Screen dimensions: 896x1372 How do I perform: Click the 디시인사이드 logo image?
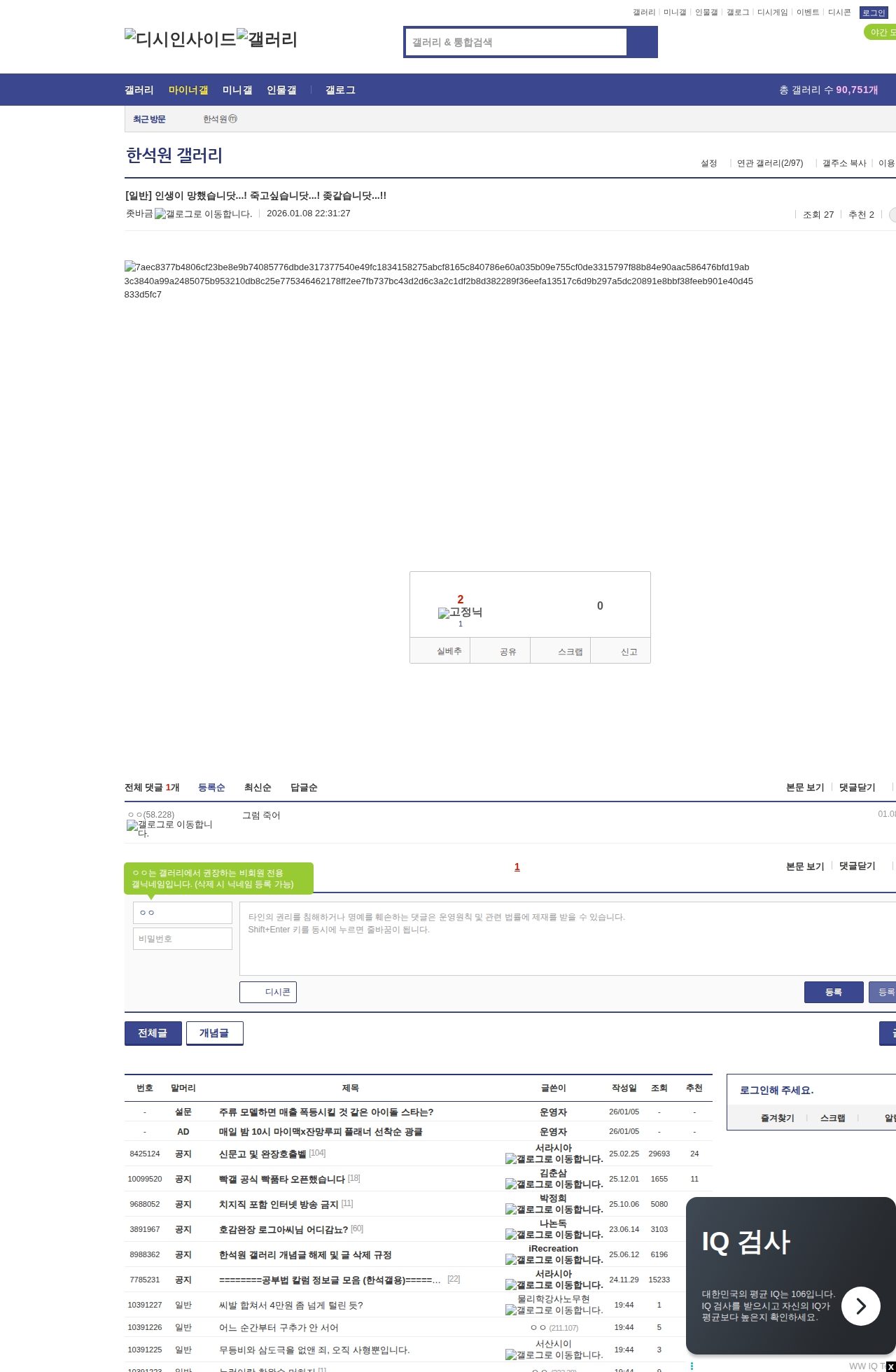point(181,39)
